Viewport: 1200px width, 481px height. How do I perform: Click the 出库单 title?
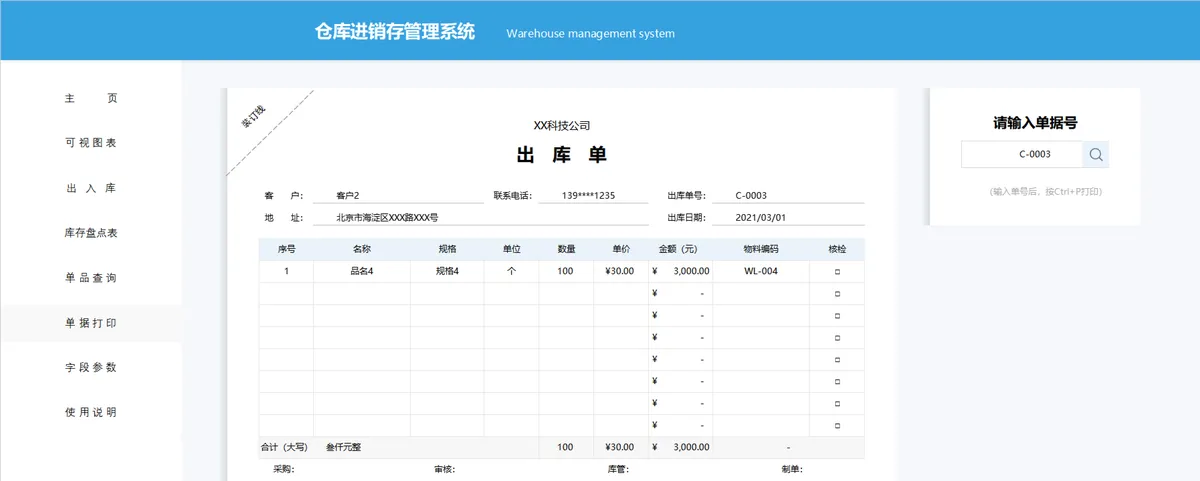coord(561,155)
